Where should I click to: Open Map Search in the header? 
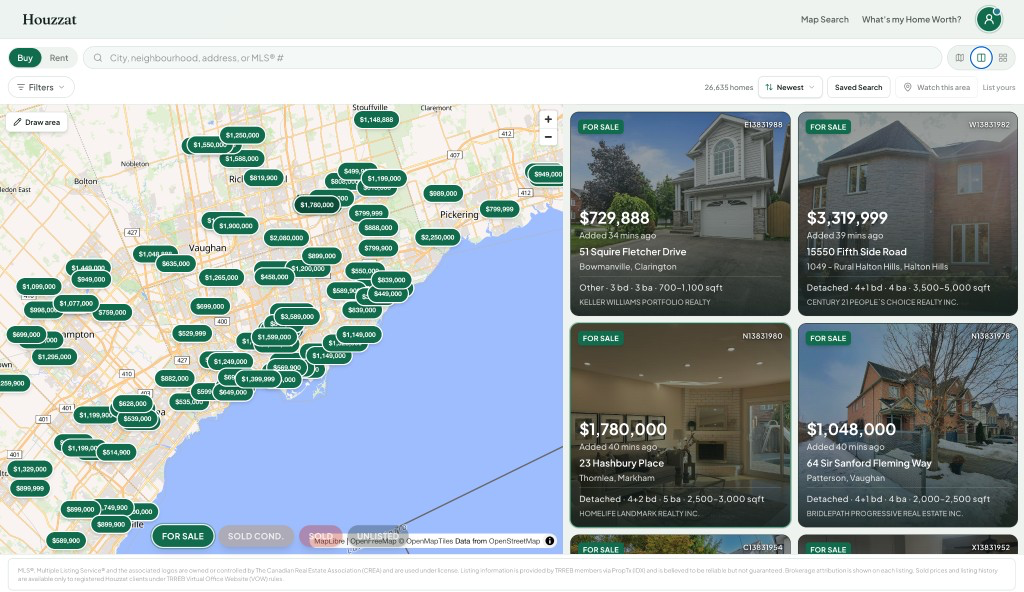tap(824, 20)
